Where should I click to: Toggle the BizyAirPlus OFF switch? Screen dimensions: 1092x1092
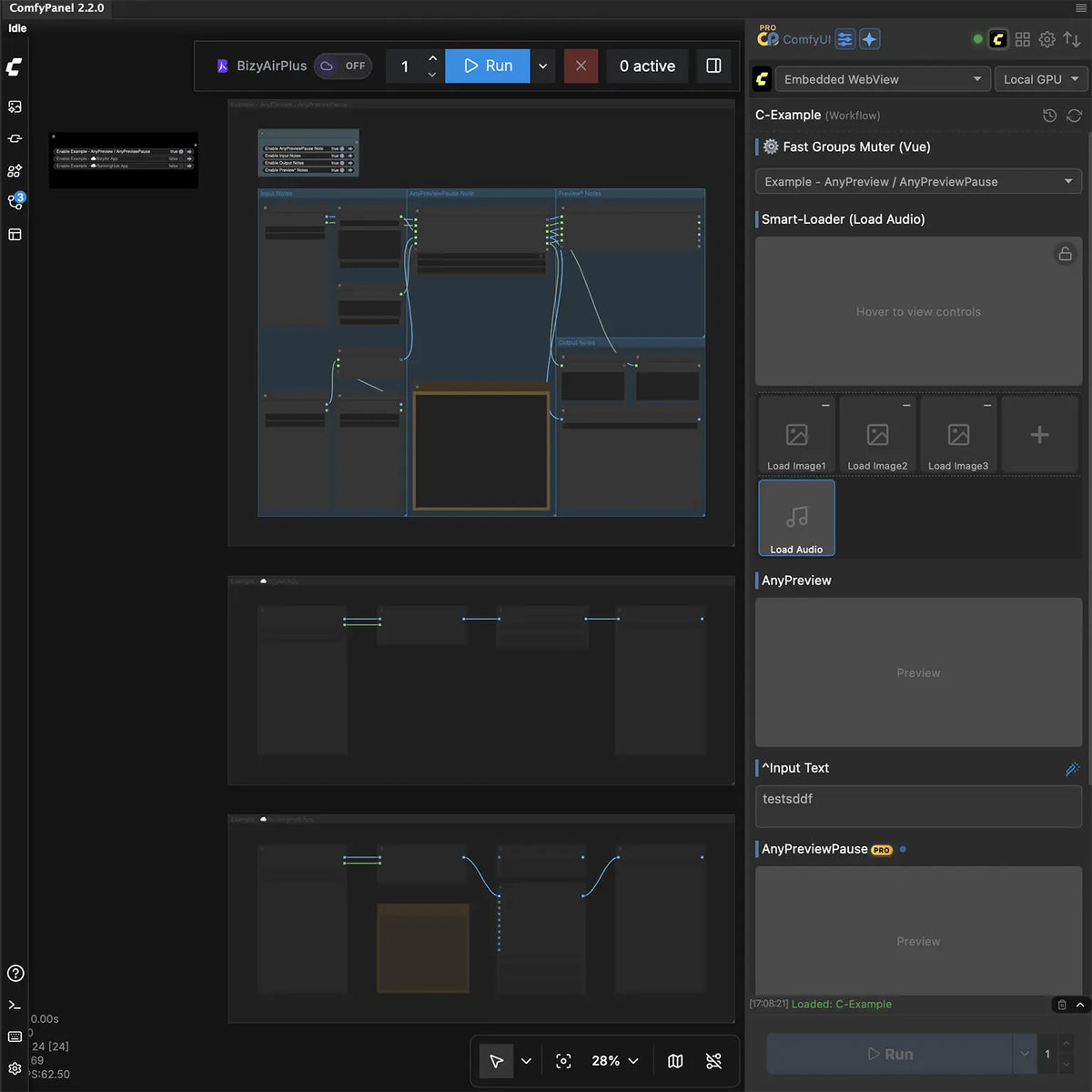pyautogui.click(x=343, y=66)
